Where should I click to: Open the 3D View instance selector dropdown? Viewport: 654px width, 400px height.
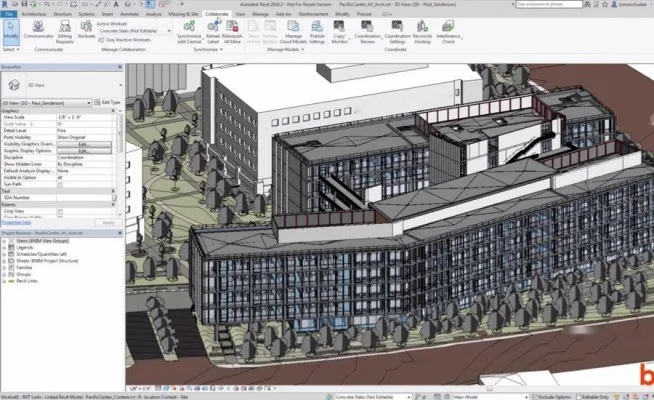[46, 103]
